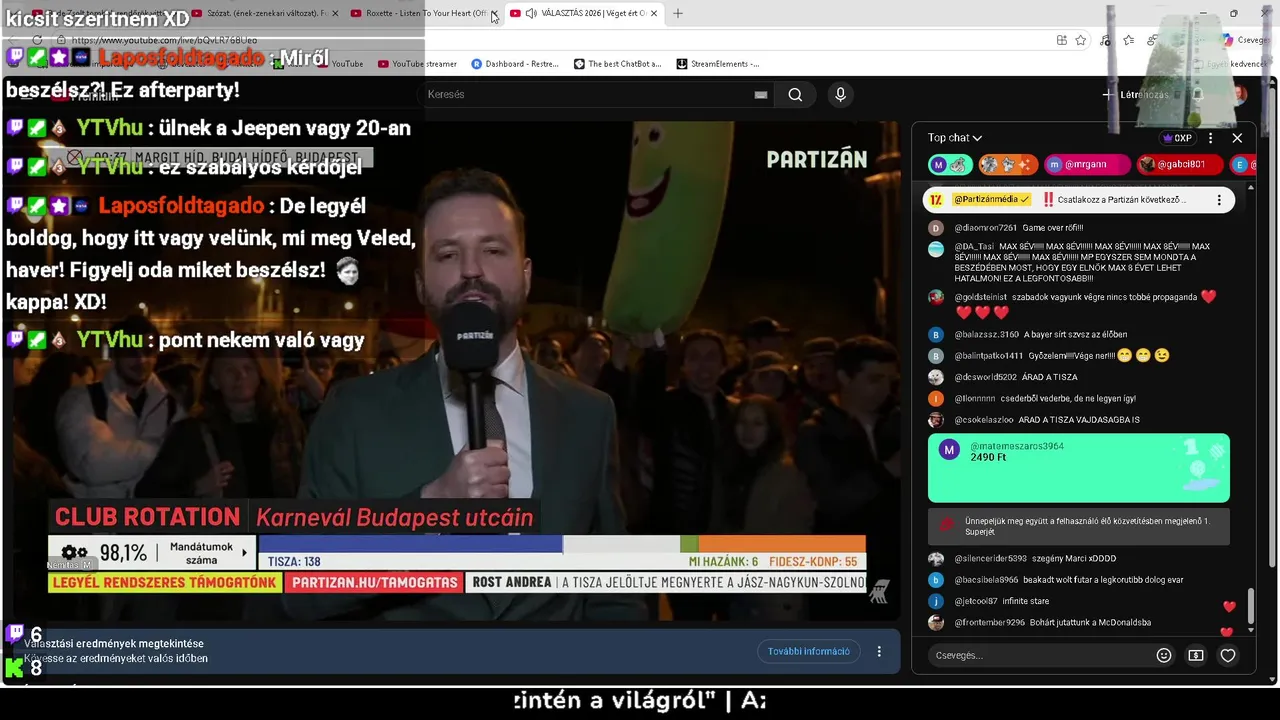1280x720 pixels.
Task: Click username @silencerider5393 in chat
Action: [990, 559]
